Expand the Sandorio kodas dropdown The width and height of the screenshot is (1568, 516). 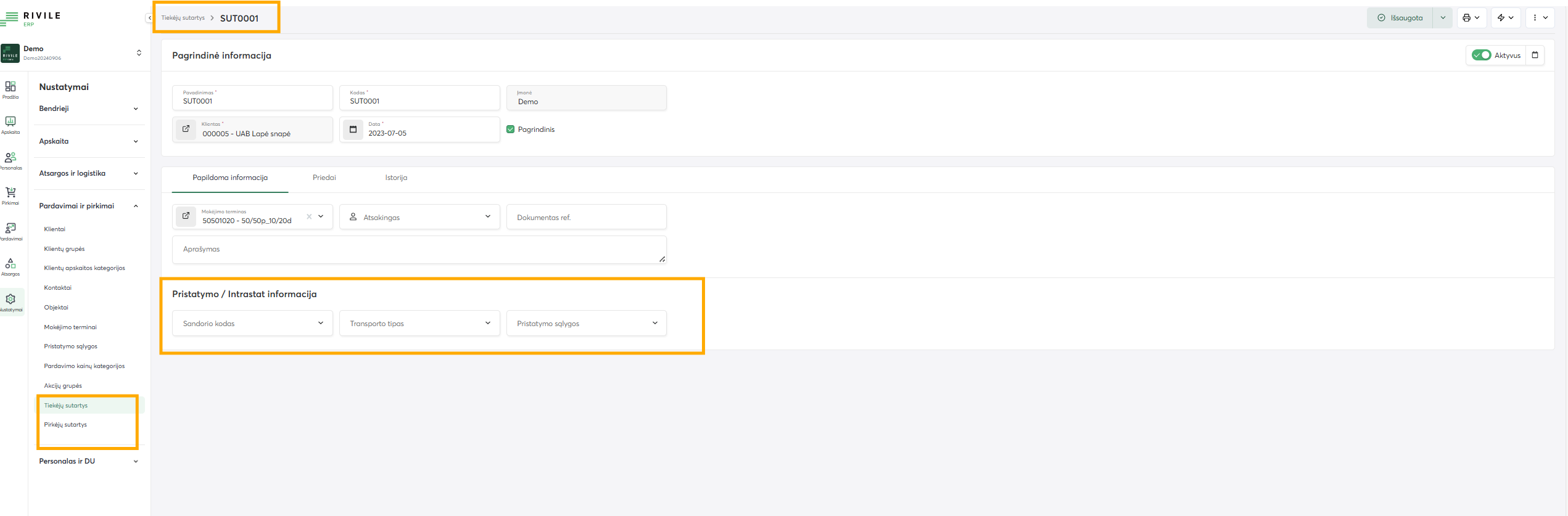(x=252, y=324)
